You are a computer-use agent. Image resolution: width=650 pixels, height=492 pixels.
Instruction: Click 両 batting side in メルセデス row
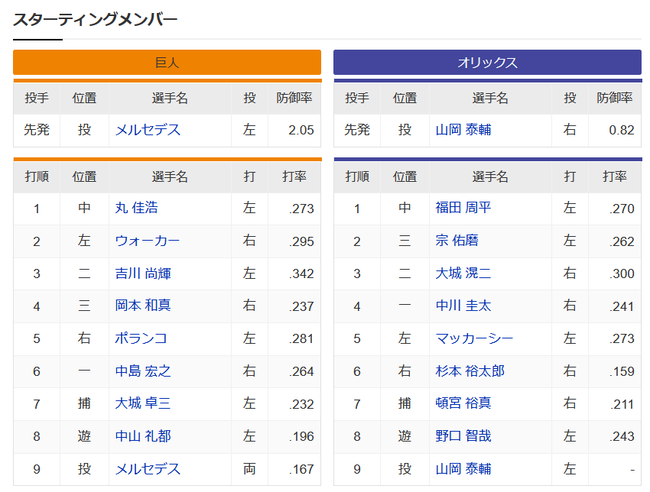tap(249, 469)
